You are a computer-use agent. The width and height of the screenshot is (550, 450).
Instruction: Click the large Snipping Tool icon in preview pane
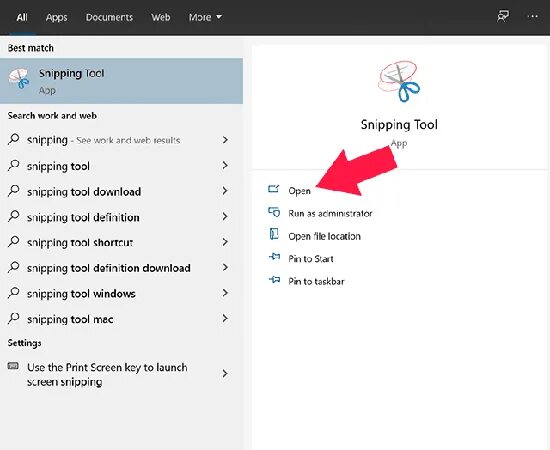click(x=400, y=81)
